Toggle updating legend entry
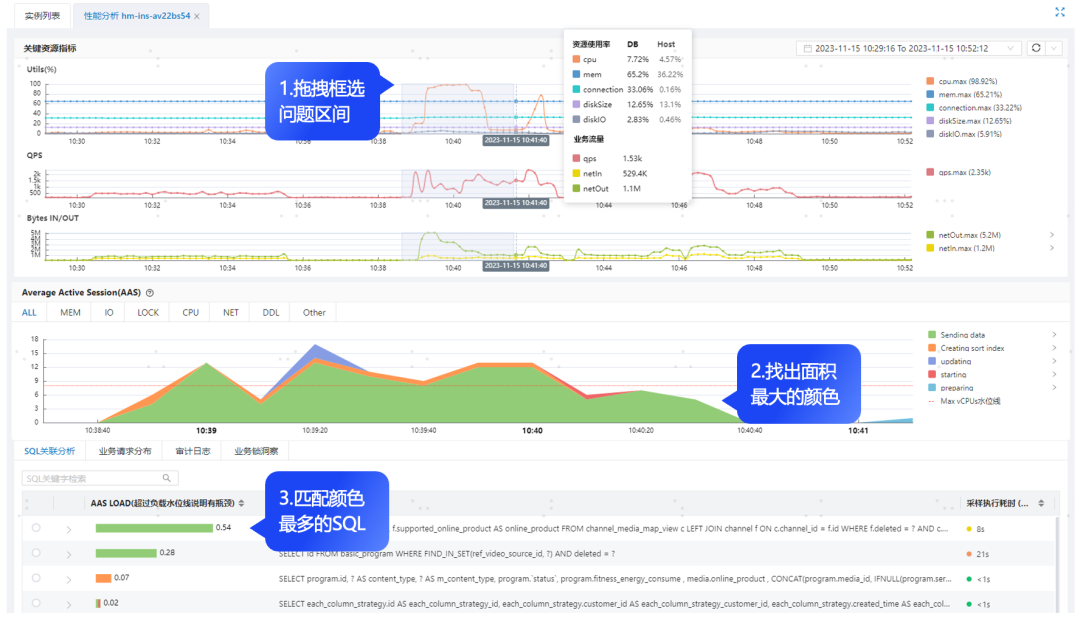 (x=950, y=361)
